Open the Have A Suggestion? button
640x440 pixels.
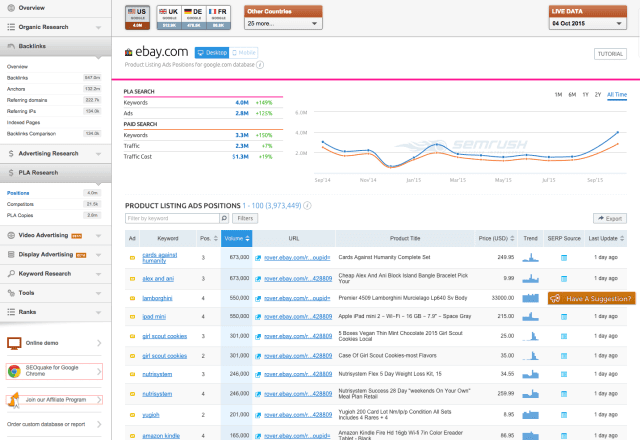(x=591, y=298)
